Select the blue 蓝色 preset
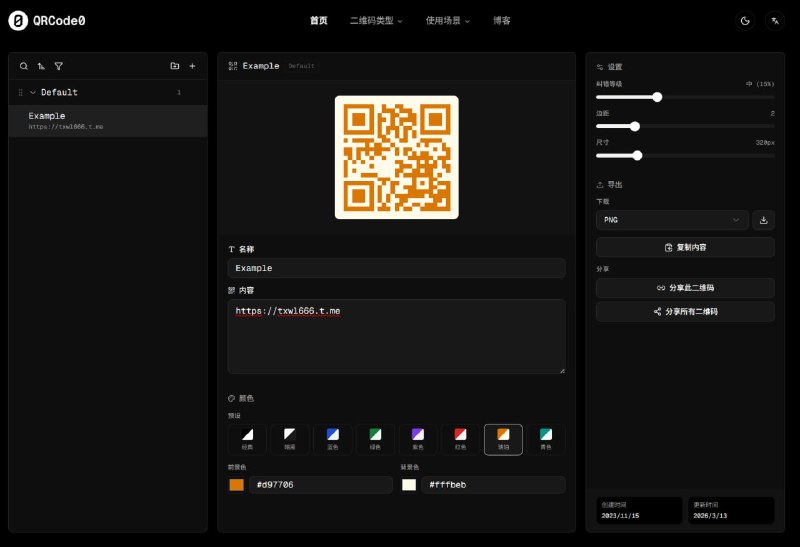The width and height of the screenshot is (800, 547). click(333, 439)
